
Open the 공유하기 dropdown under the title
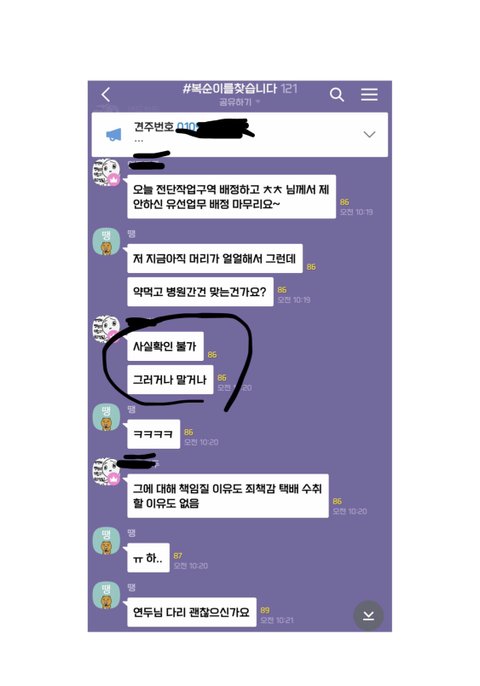click(239, 102)
